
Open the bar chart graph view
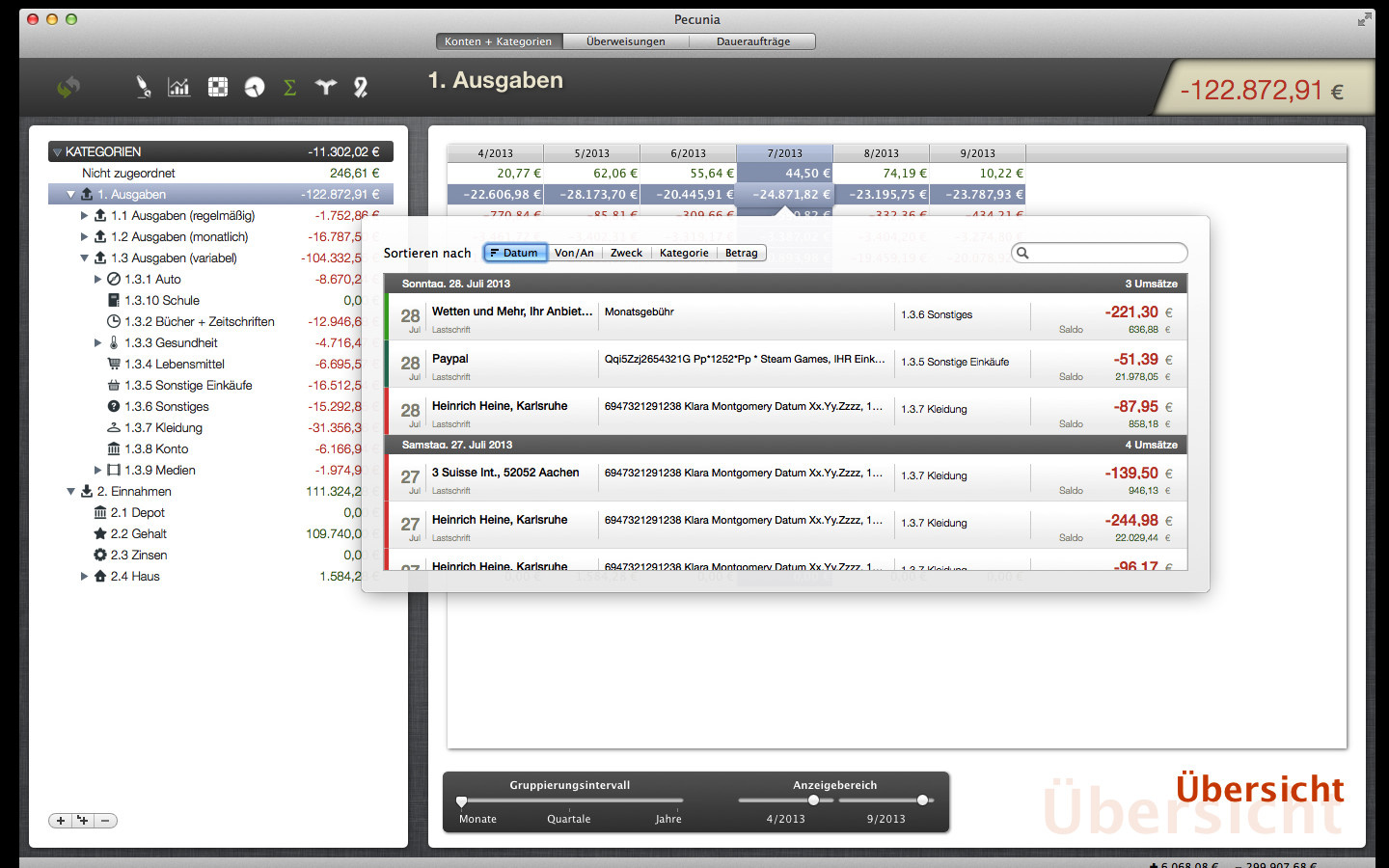click(178, 87)
